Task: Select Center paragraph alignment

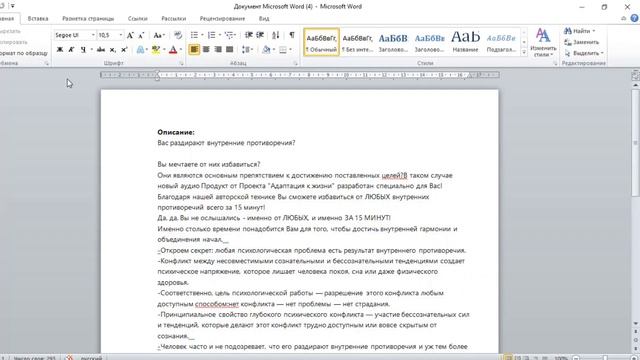Action: coord(206,49)
